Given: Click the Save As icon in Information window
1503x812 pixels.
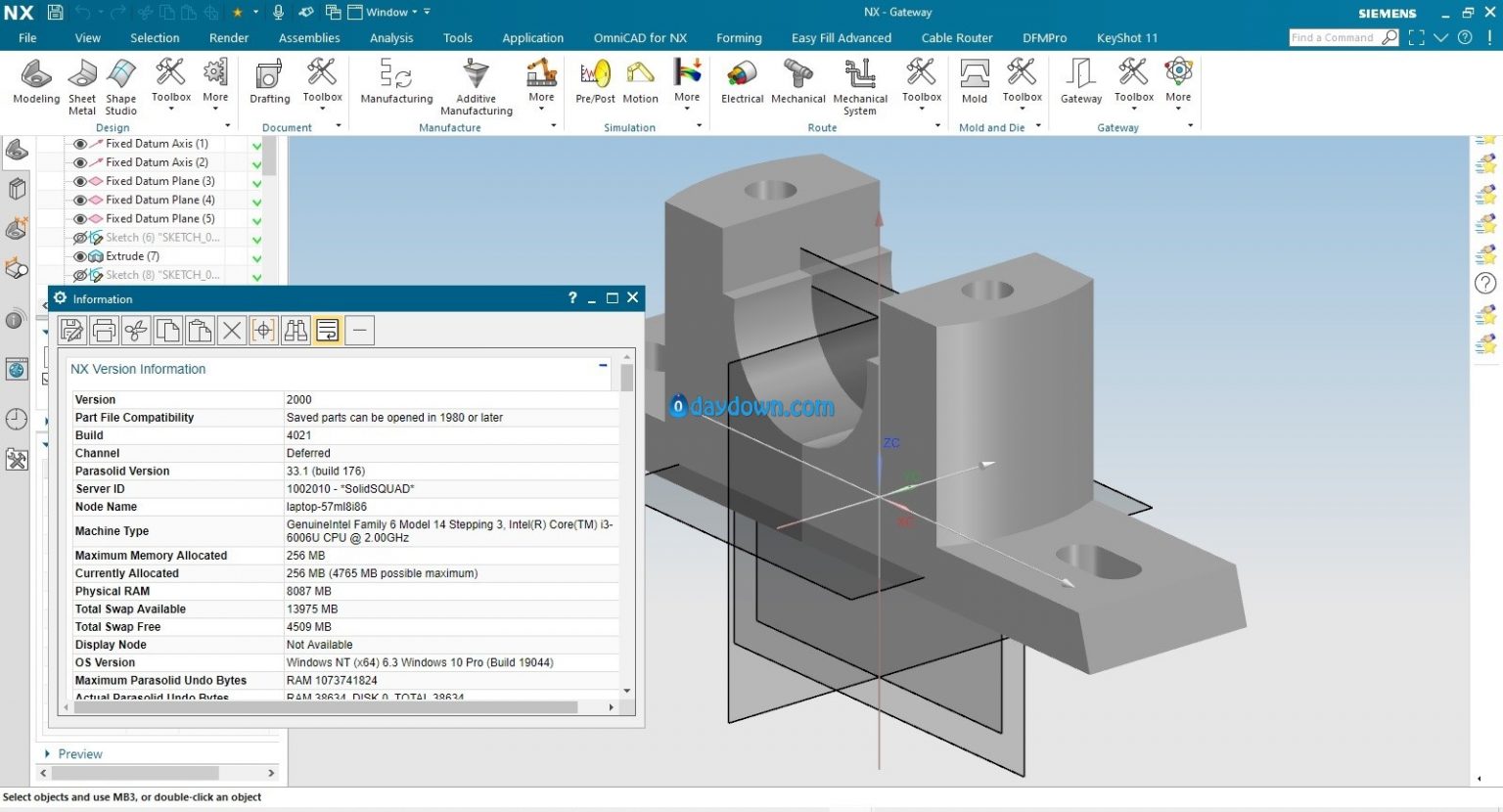Looking at the screenshot, I should point(72,331).
